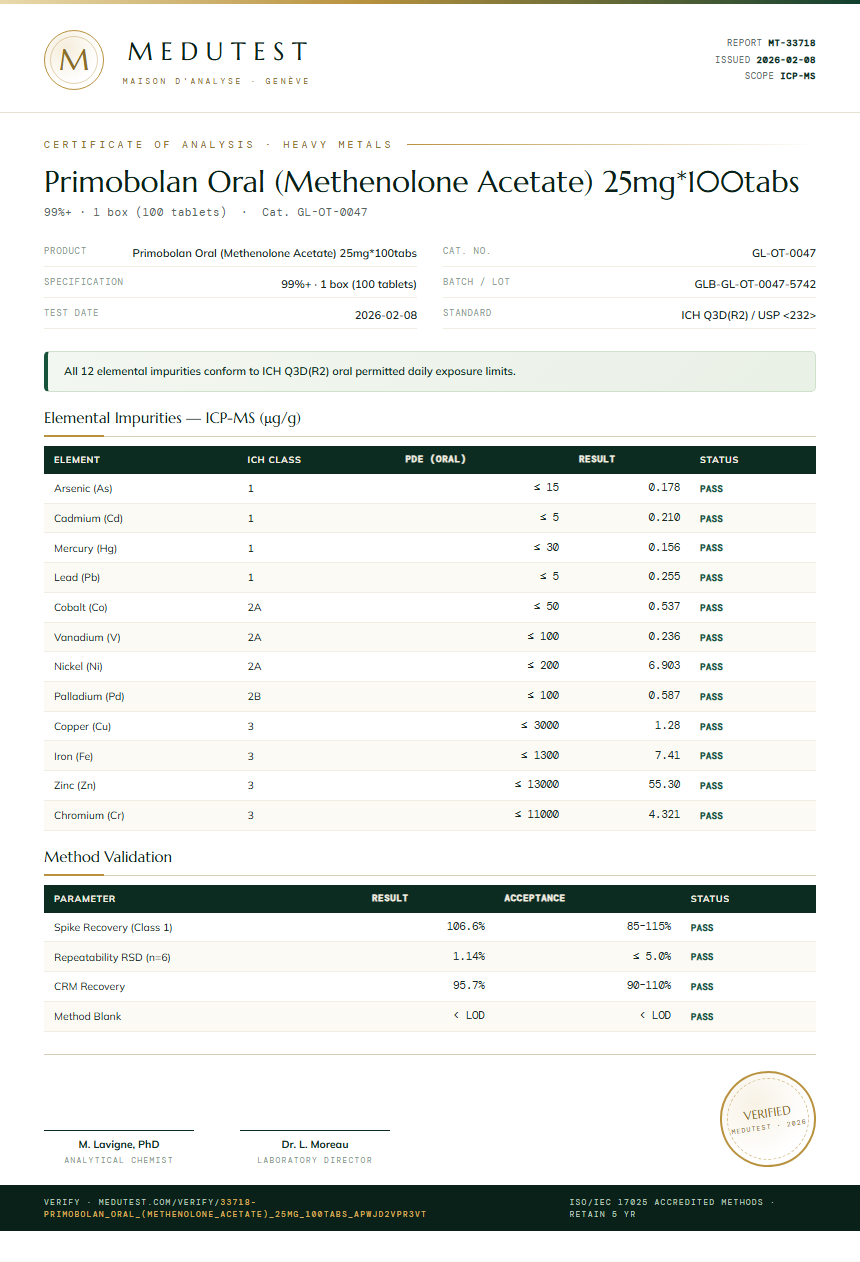Viewport: 860px width, 1262px height.
Task: Click batch lot GLB-GL-OT-0047-5742
Action: 755,284
